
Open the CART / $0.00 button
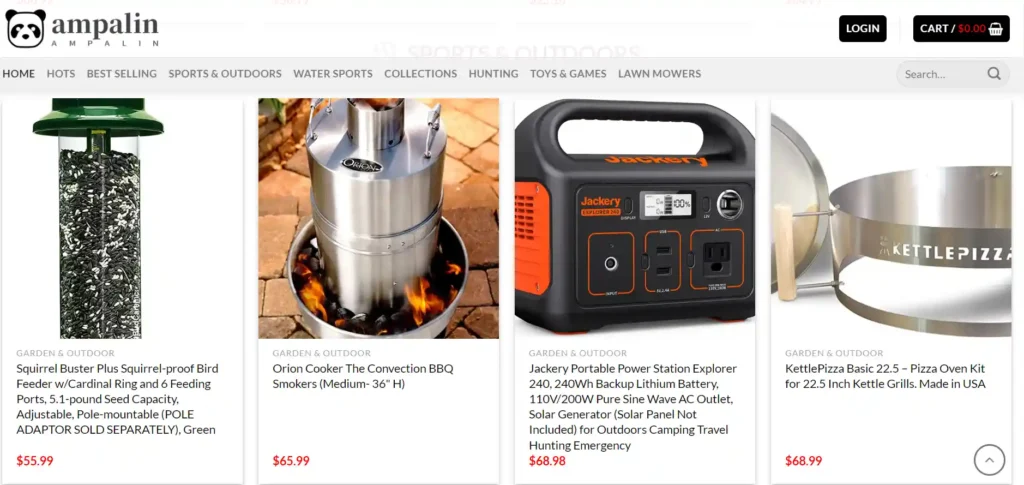[961, 29]
